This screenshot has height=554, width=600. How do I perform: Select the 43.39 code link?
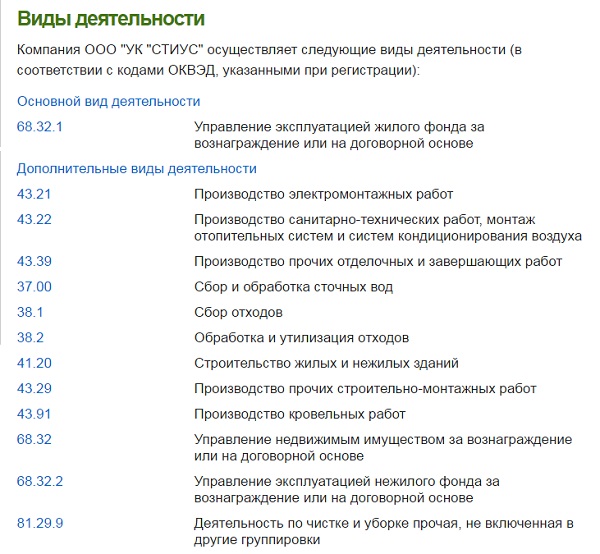[34, 261]
